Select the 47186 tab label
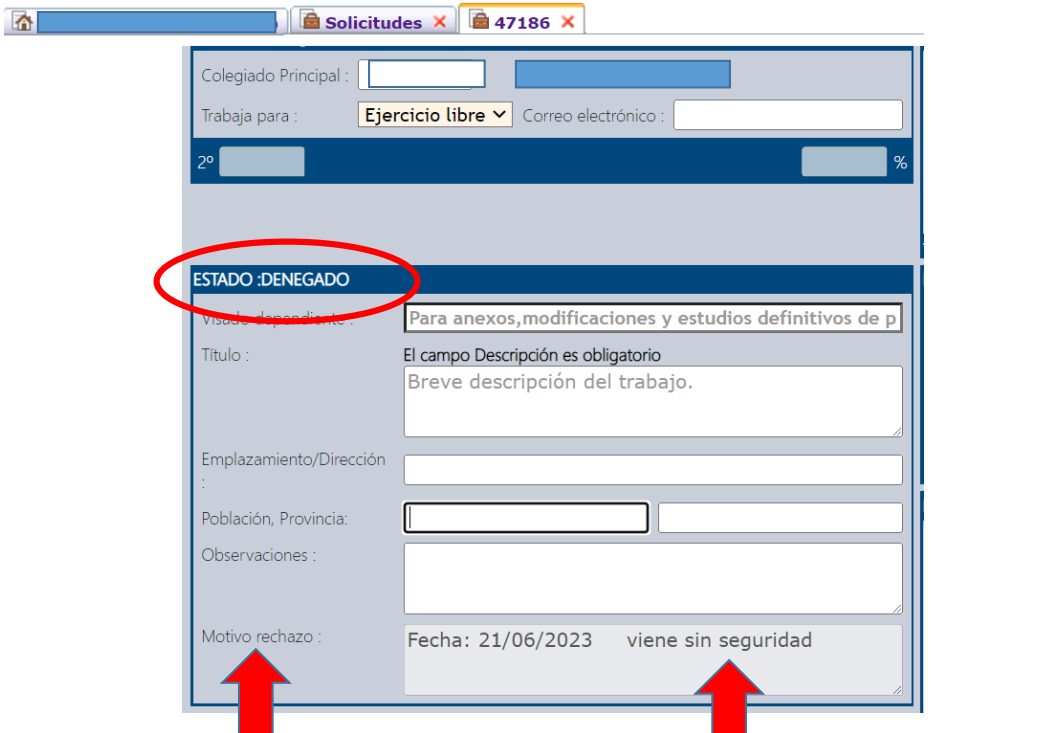Screen dimensions: 1046x733 click(x=522, y=22)
